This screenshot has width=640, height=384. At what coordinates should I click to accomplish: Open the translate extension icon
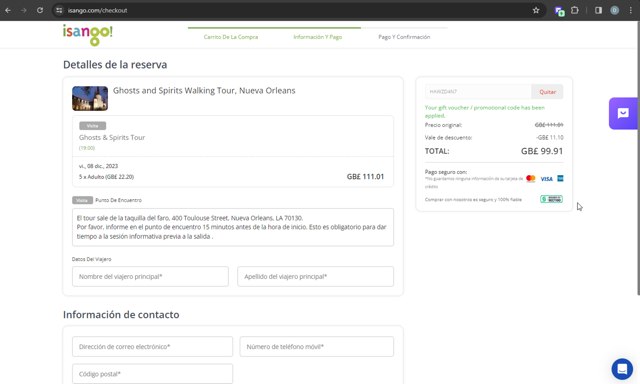click(560, 11)
